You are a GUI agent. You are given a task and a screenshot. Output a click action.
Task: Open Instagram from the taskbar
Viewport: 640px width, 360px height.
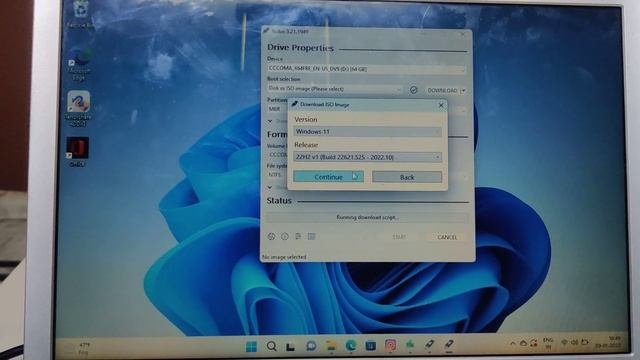click(390, 345)
